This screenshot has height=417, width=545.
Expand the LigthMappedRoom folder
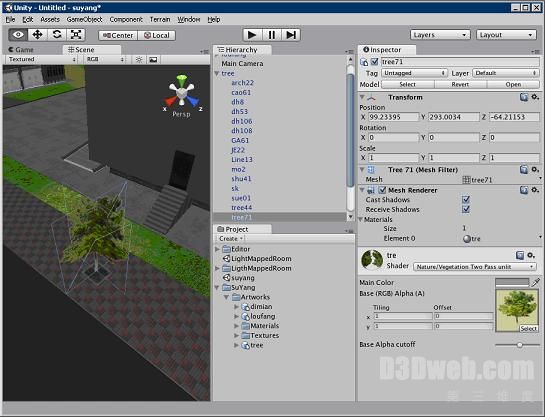pyautogui.click(x=218, y=268)
